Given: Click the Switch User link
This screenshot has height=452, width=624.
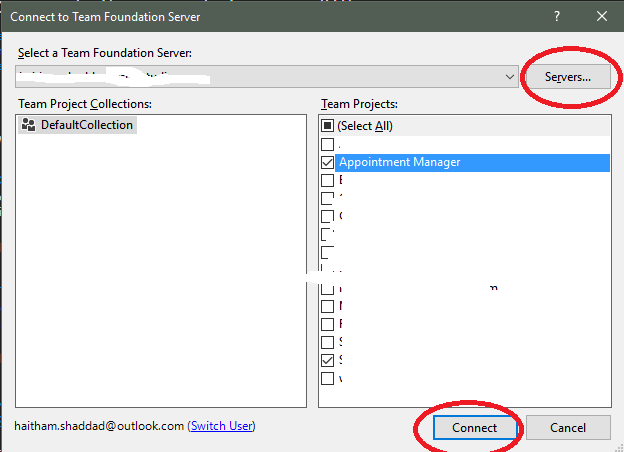Looking at the screenshot, I should (221, 426).
